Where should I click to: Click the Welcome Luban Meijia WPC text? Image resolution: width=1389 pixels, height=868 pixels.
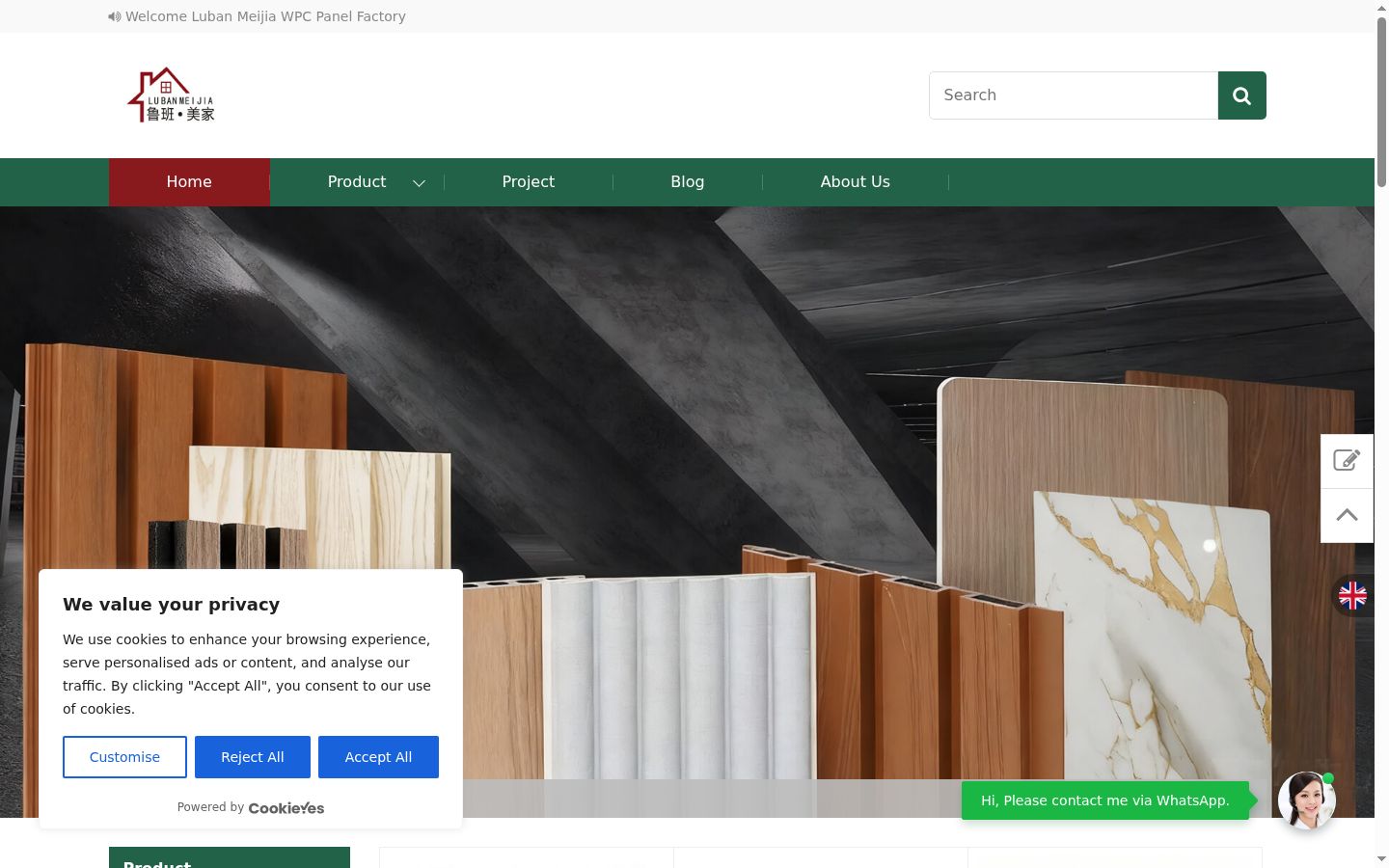point(265,16)
